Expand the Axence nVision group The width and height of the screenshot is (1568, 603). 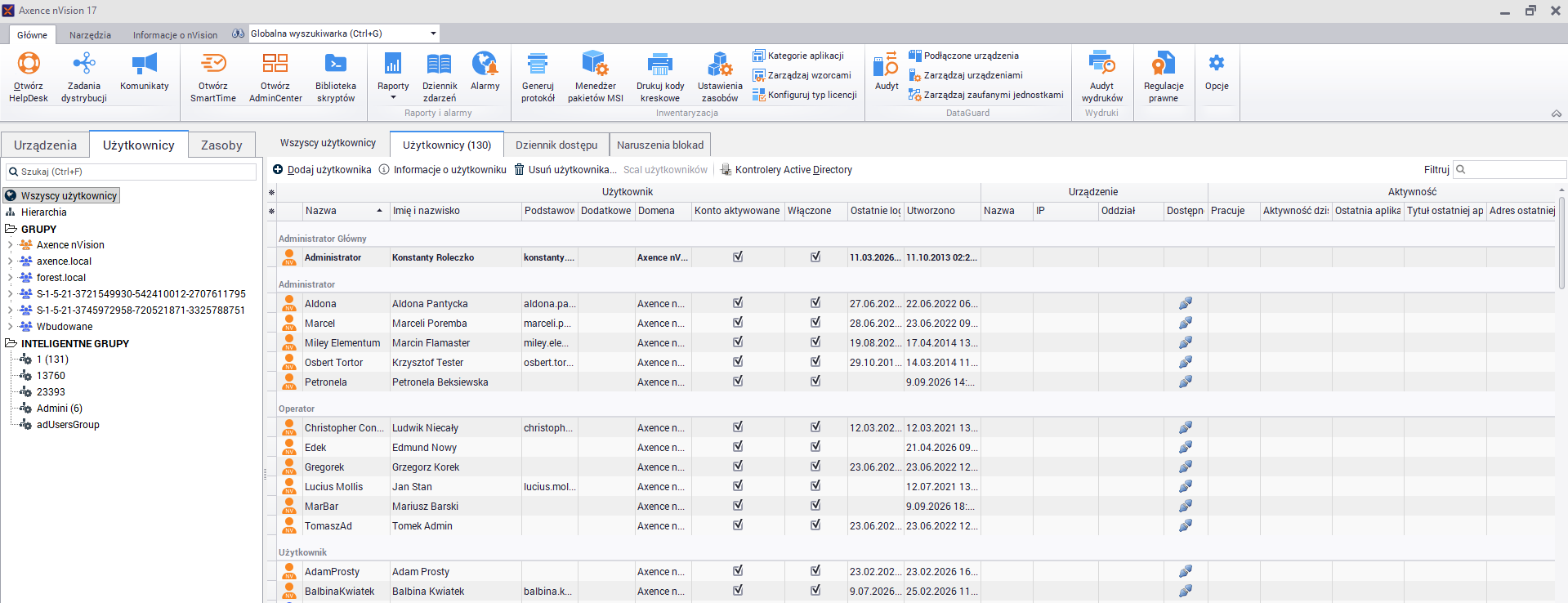[x=10, y=244]
